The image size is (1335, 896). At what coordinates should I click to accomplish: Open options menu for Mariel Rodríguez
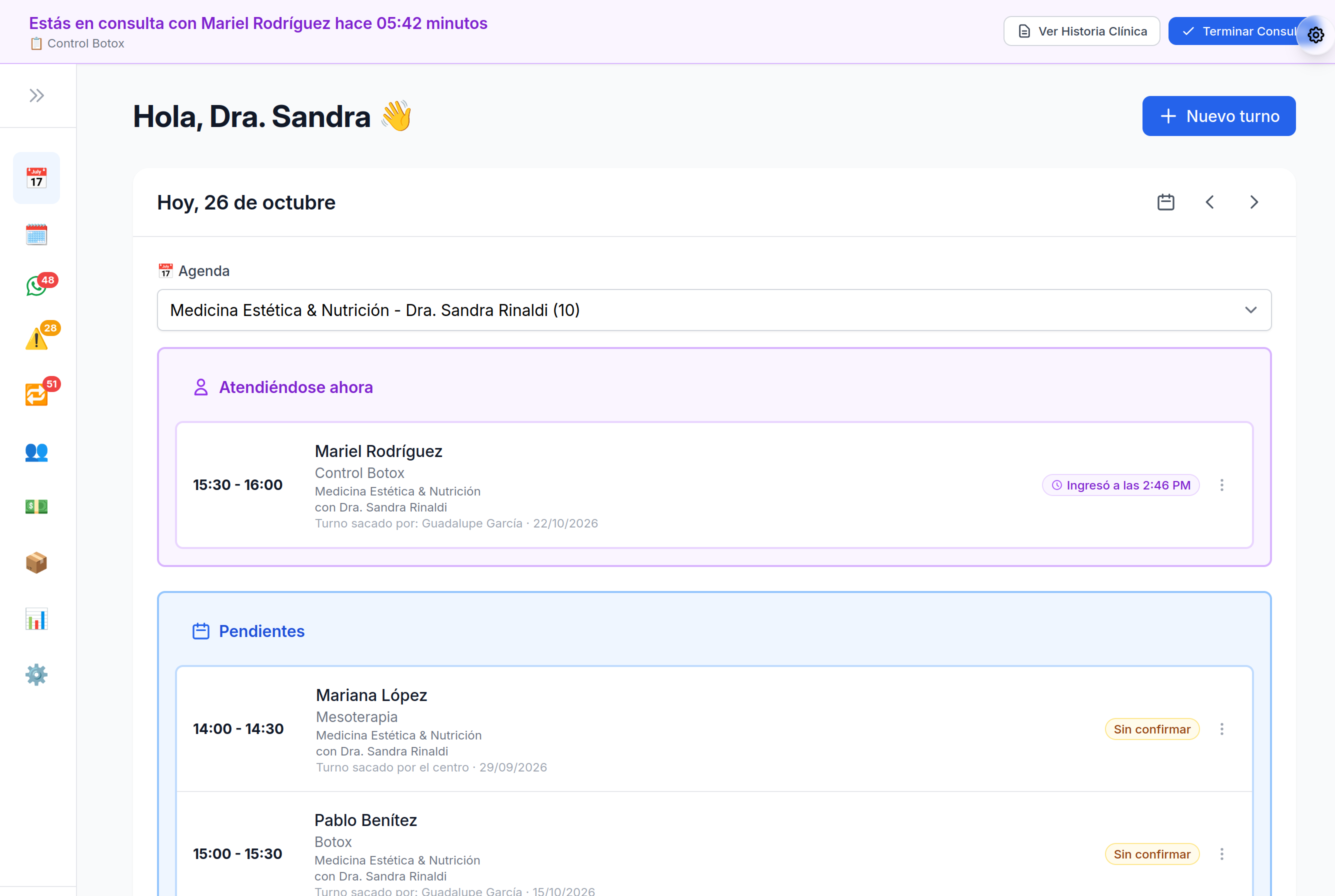[x=1222, y=485]
